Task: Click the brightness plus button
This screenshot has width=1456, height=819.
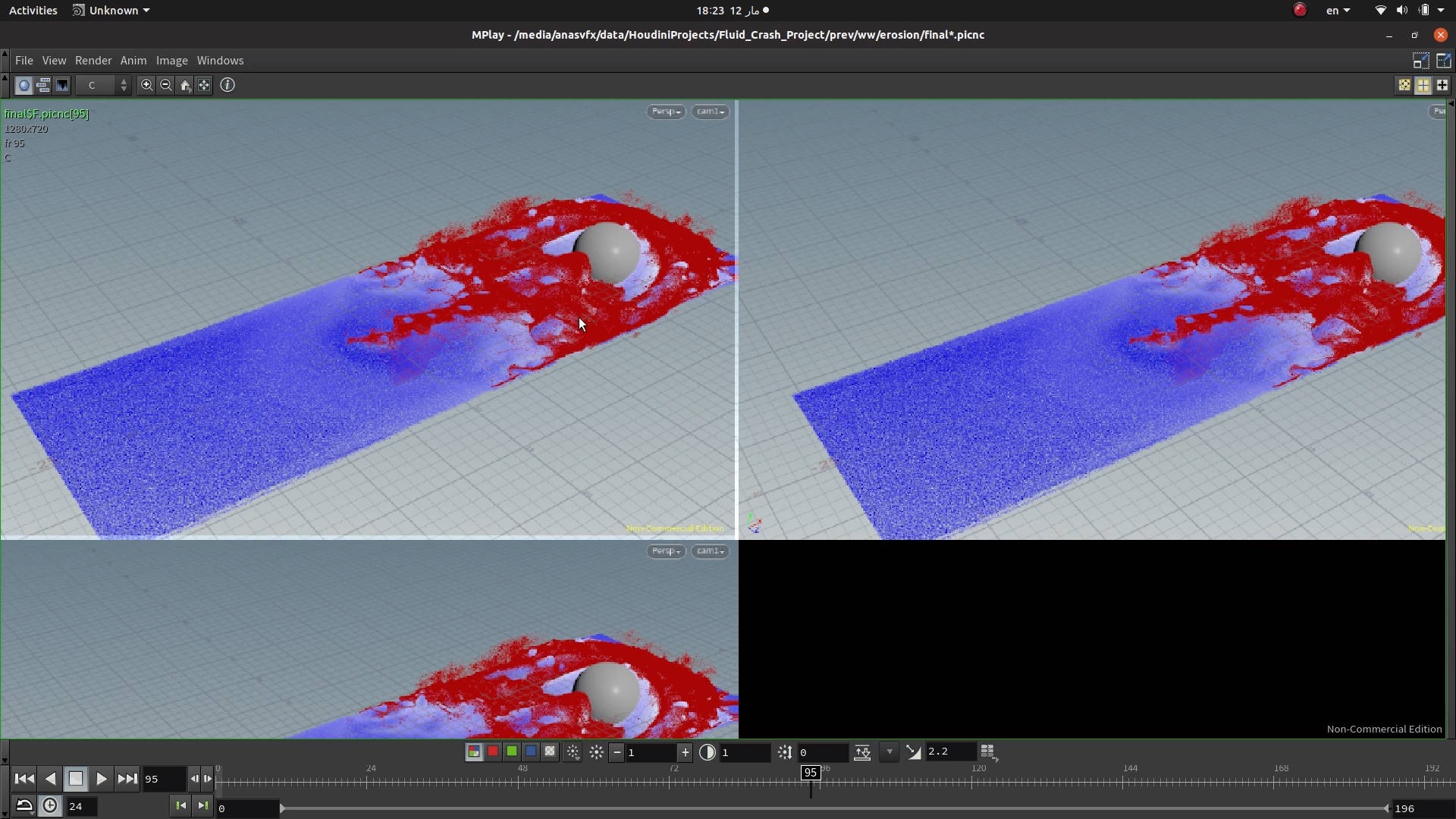Action: tap(685, 752)
